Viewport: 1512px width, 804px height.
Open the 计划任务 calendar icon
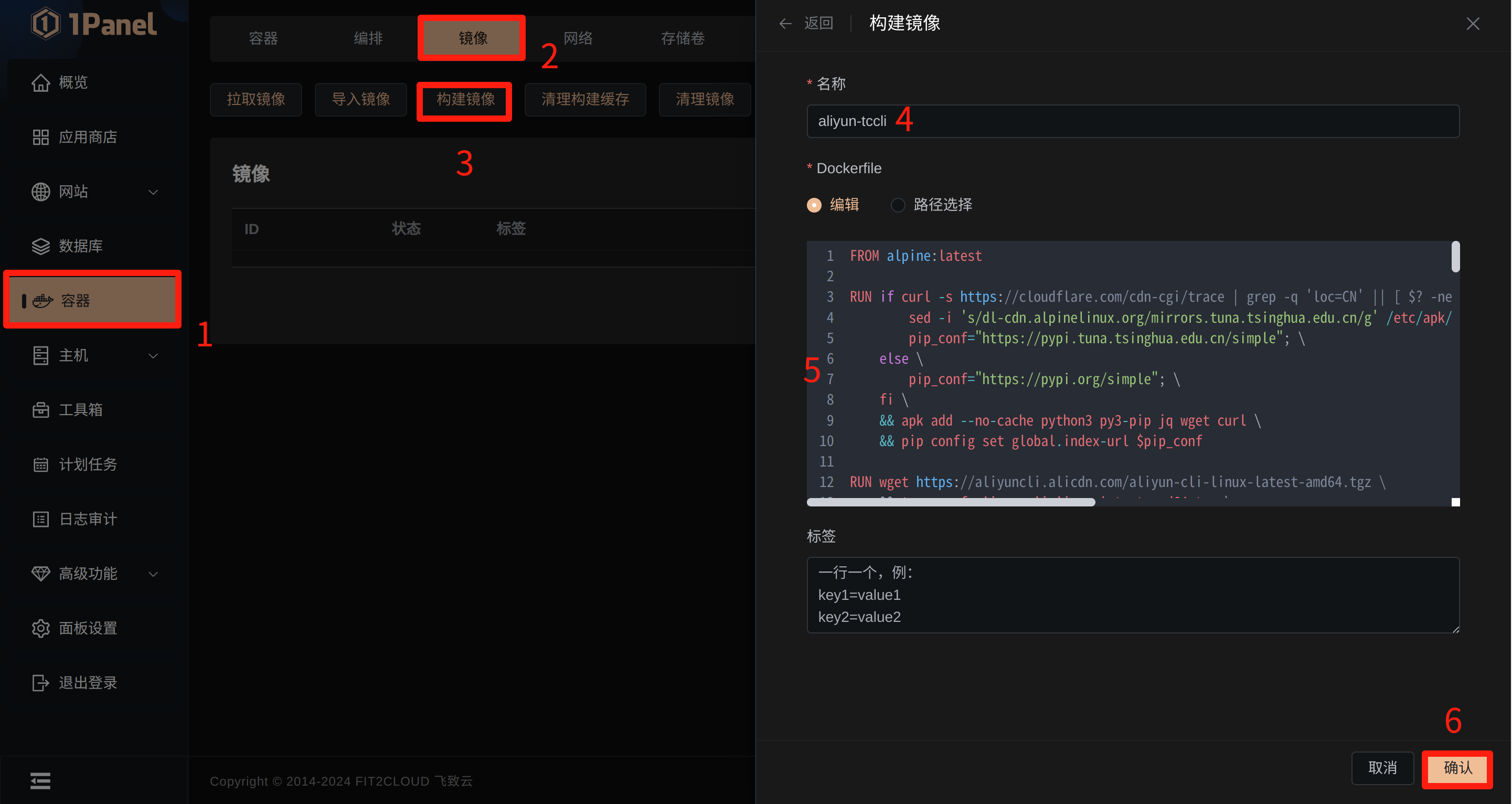coord(40,464)
